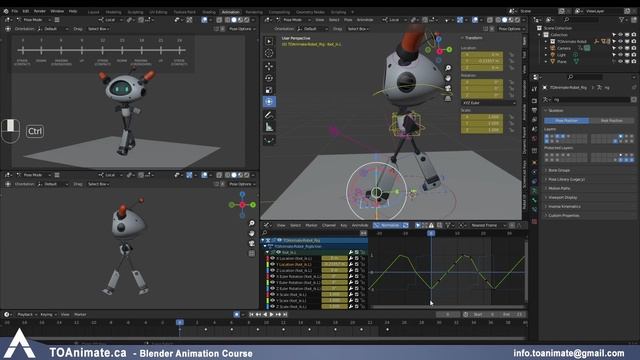Open the Edit menu

point(26,11)
